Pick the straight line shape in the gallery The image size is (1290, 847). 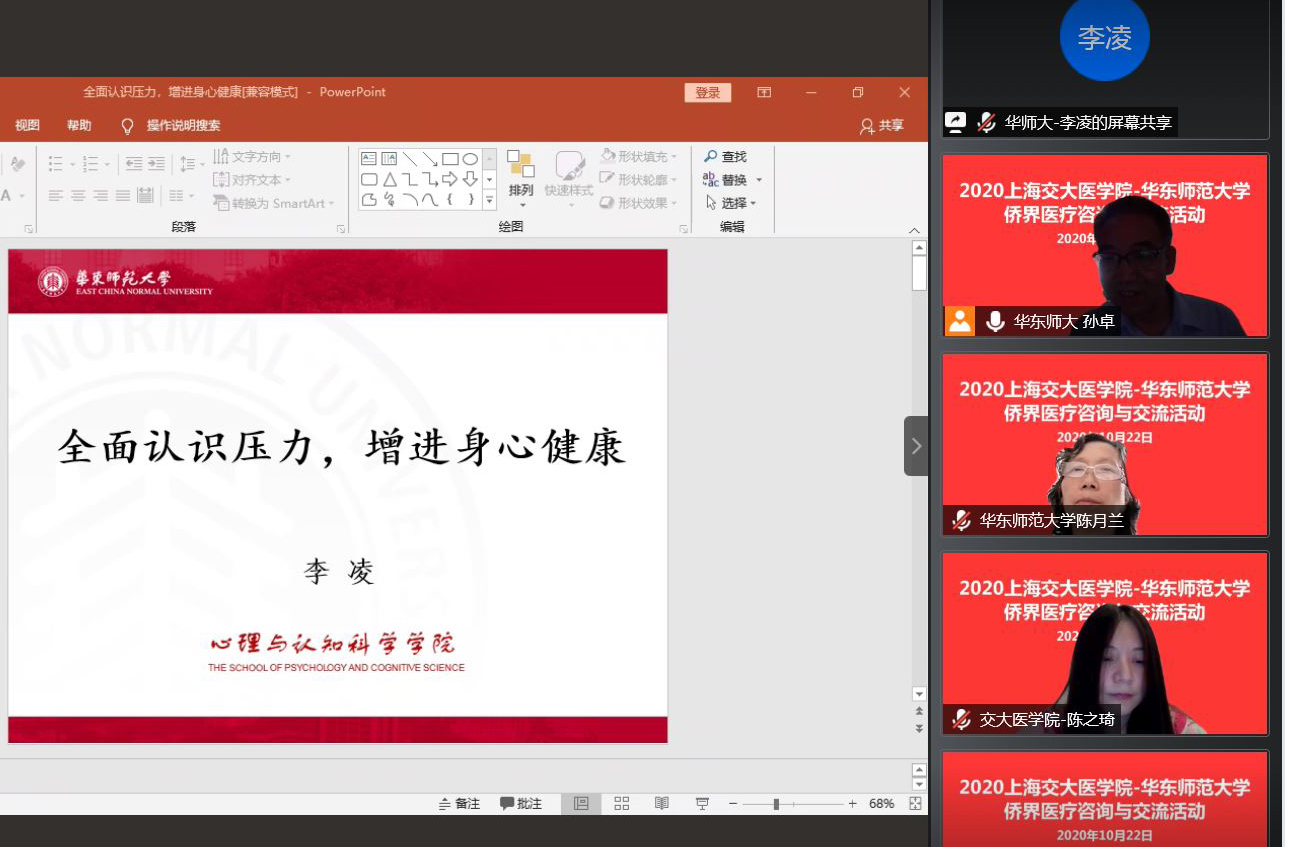coord(409,159)
